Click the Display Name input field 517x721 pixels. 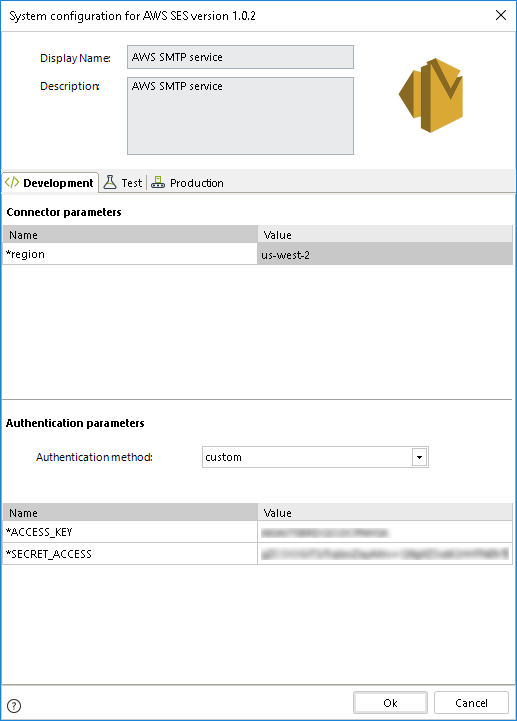(x=240, y=57)
